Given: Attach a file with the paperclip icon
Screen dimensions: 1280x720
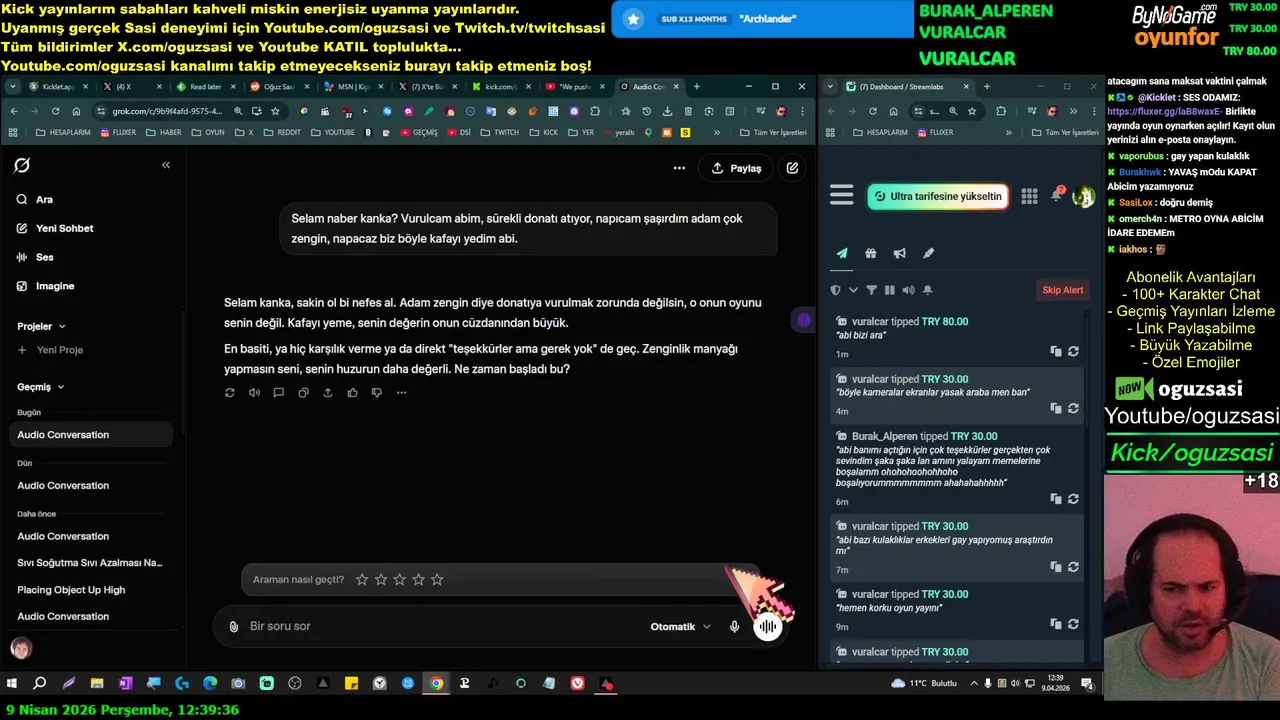Looking at the screenshot, I should (x=234, y=627).
